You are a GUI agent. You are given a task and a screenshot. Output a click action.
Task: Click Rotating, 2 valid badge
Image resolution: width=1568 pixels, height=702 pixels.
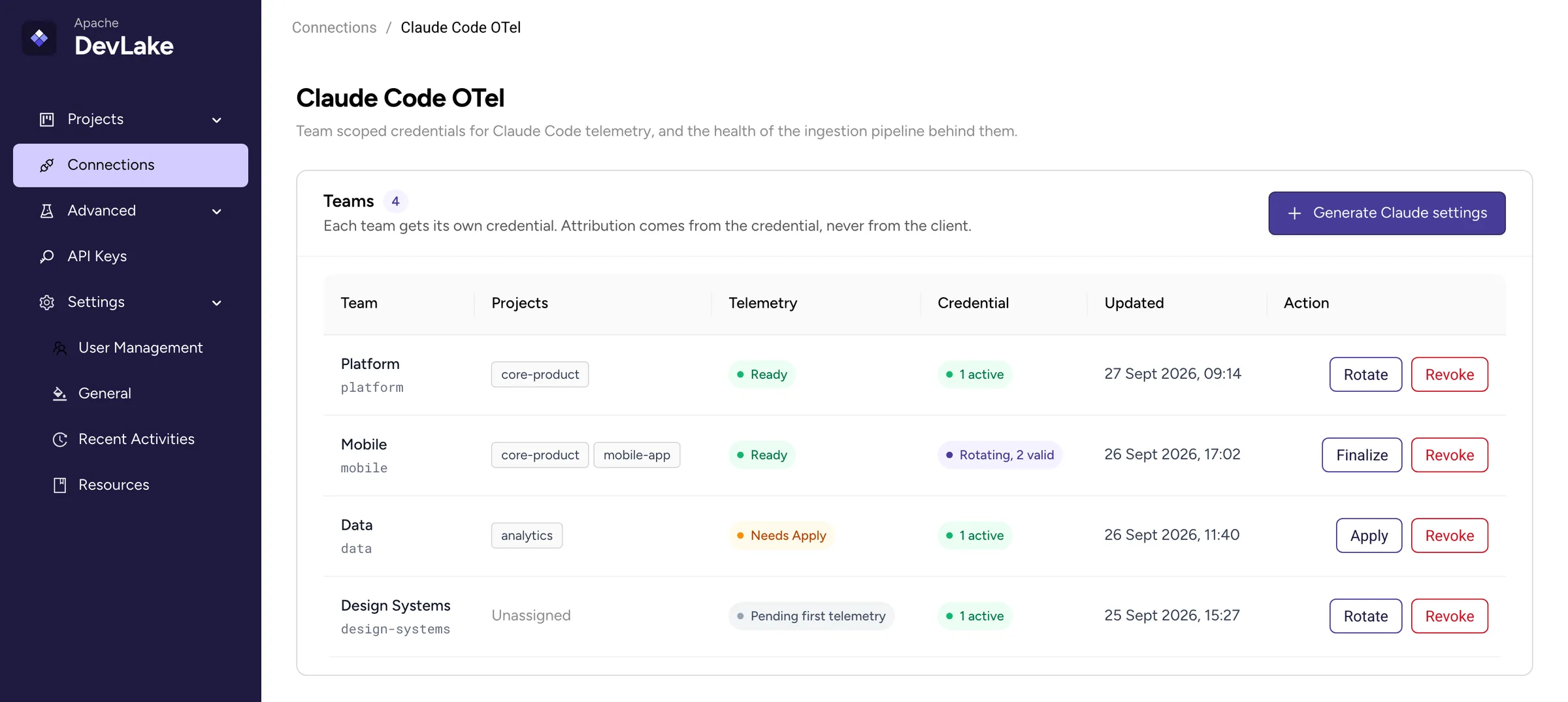point(1000,455)
